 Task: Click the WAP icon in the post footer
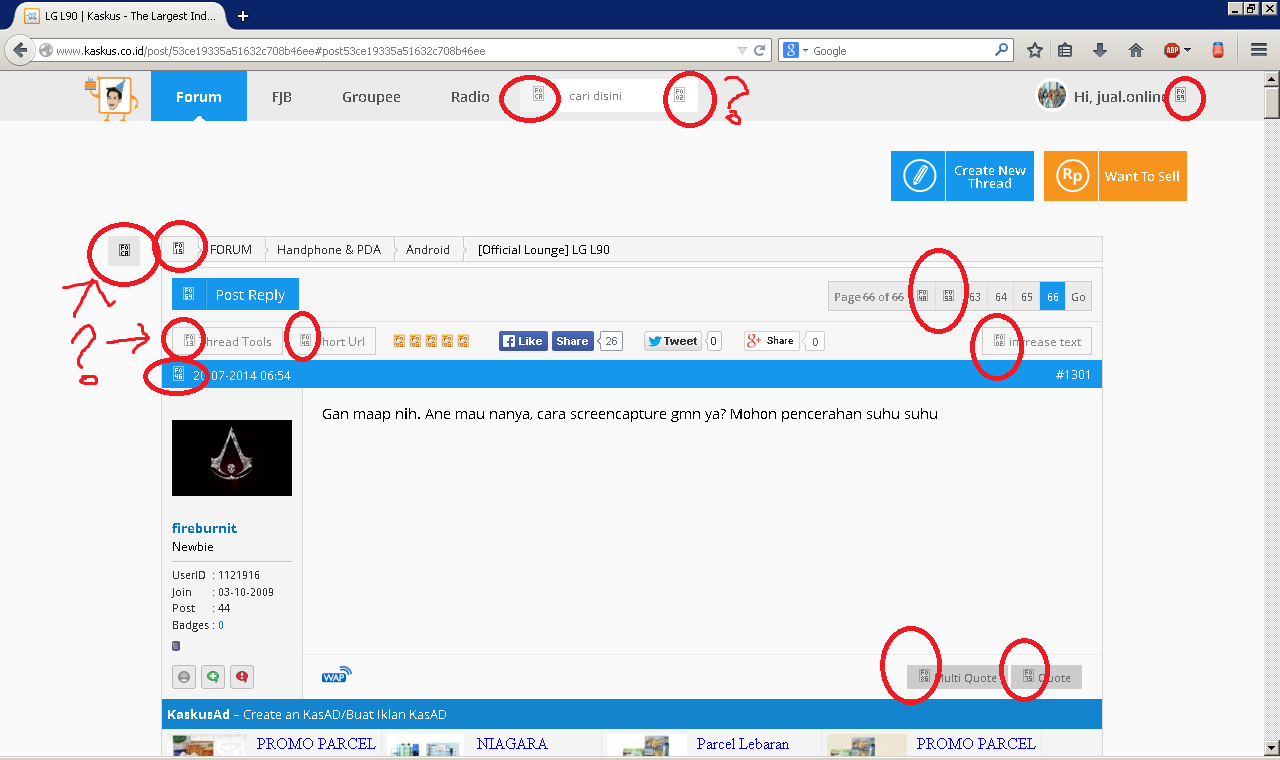point(337,675)
